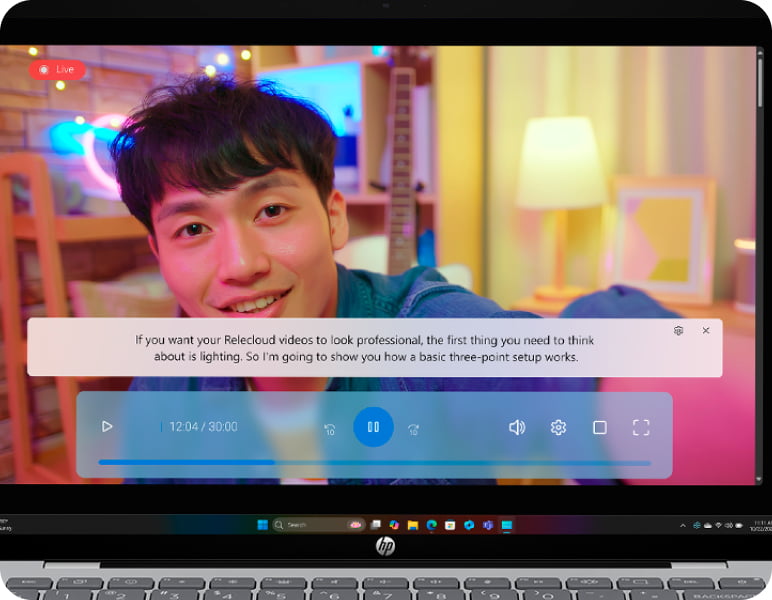Open Task View from the taskbar

tap(376, 525)
